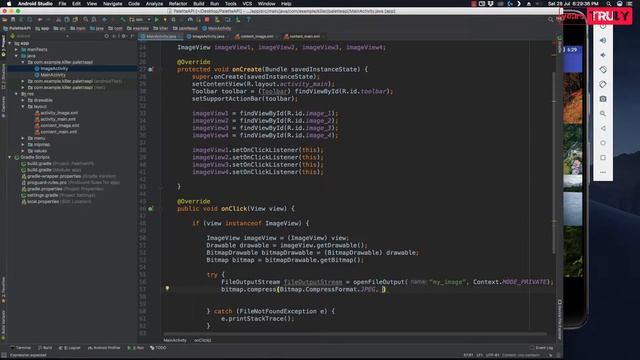
Task: Search everywhere magnifier at top right
Action: tap(551, 20)
